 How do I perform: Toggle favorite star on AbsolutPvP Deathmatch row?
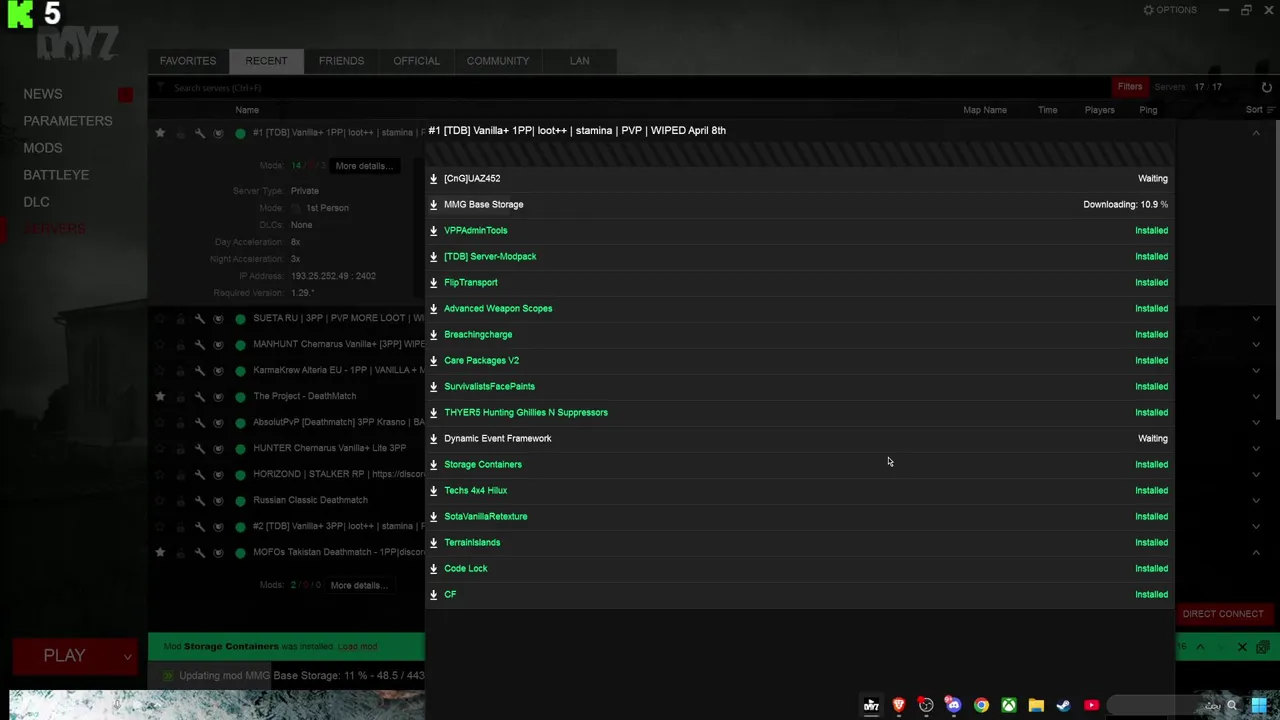click(160, 422)
